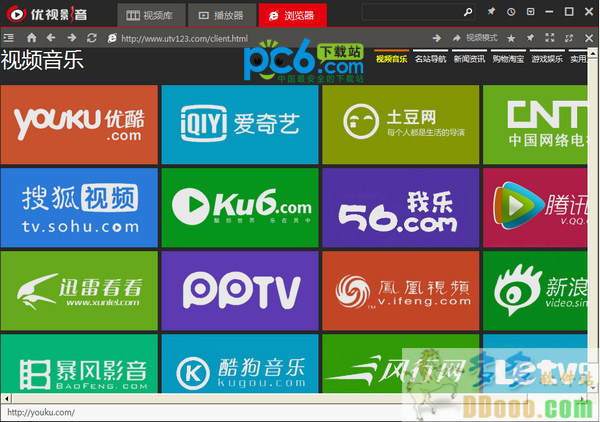Open the 风行网 tile
The width and height of the screenshot is (600, 422).
[401, 363]
